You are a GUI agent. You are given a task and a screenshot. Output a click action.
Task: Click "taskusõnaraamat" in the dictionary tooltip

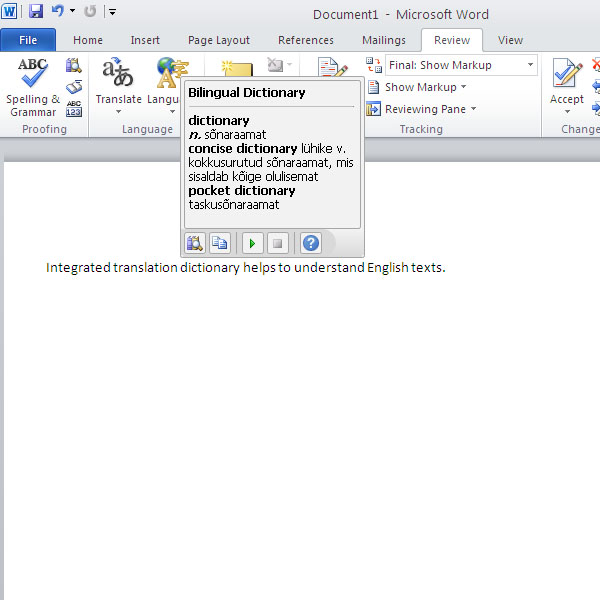pos(234,205)
